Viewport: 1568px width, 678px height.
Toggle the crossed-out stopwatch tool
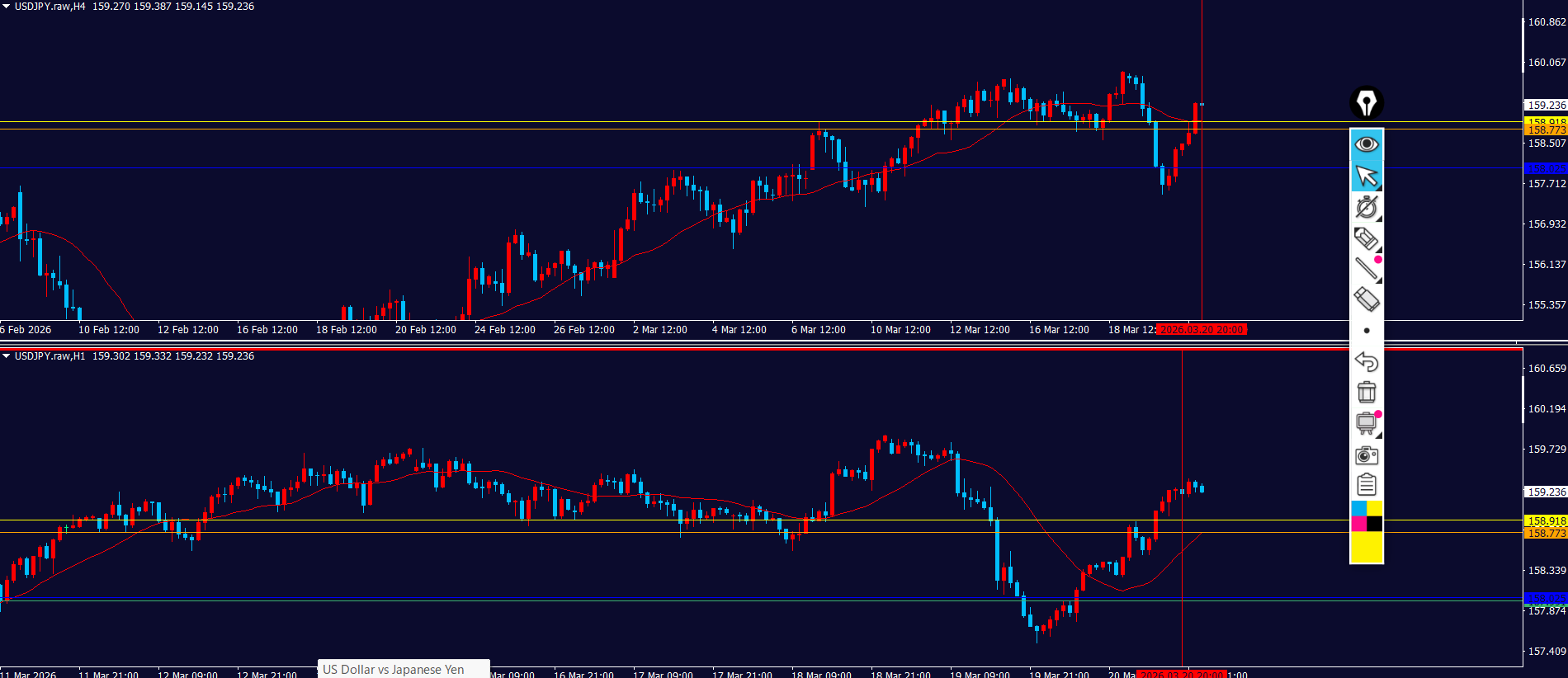click(1367, 207)
